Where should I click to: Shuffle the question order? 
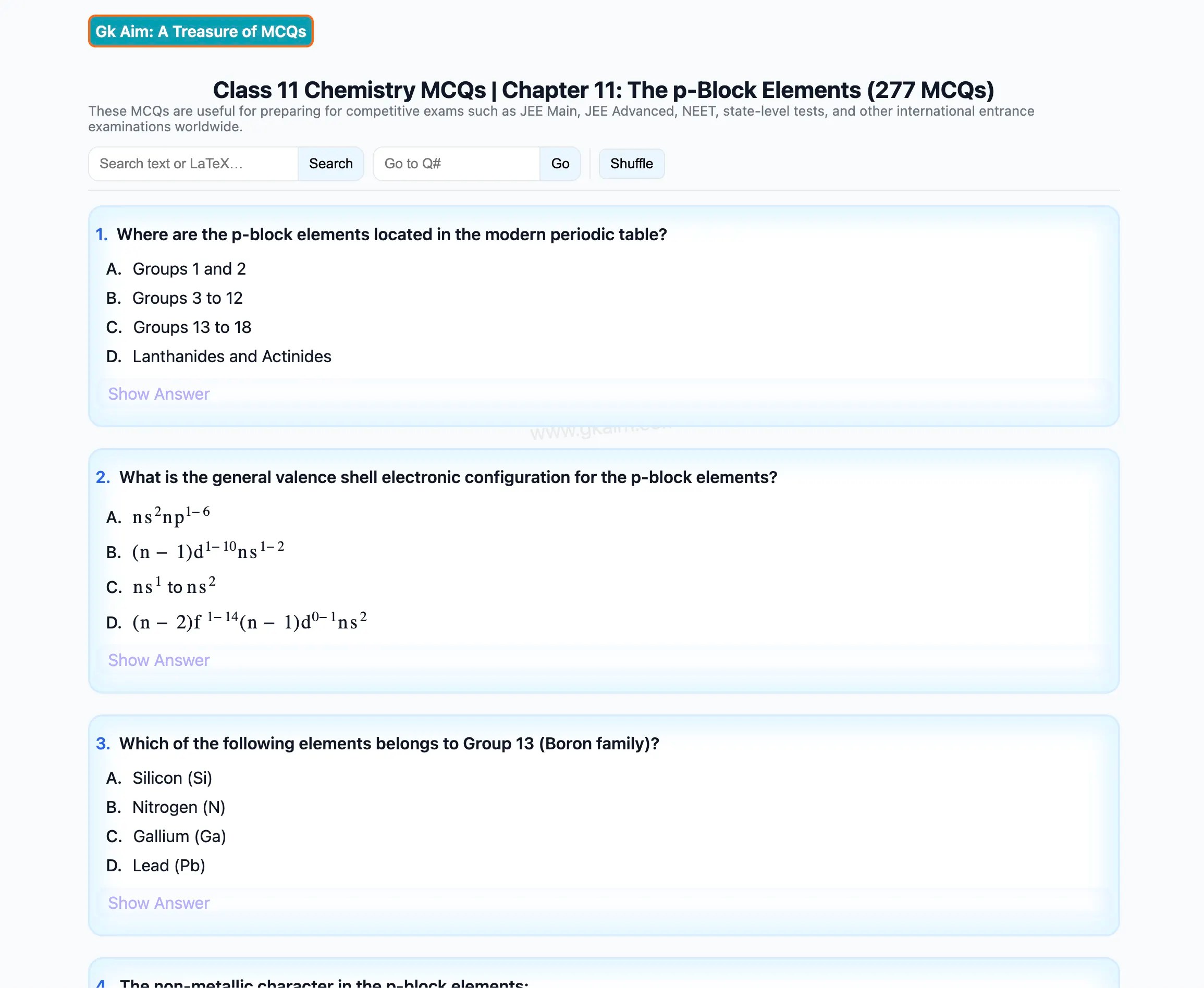[631, 164]
